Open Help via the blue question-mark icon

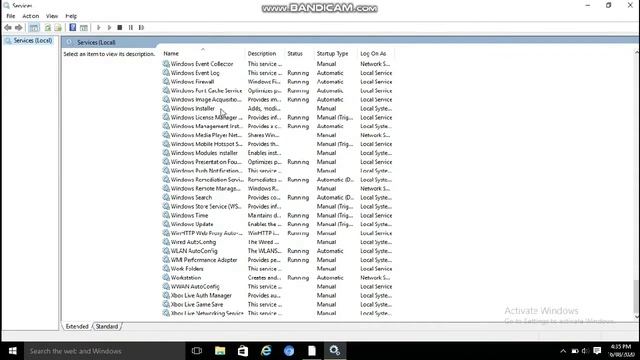pos(73,27)
